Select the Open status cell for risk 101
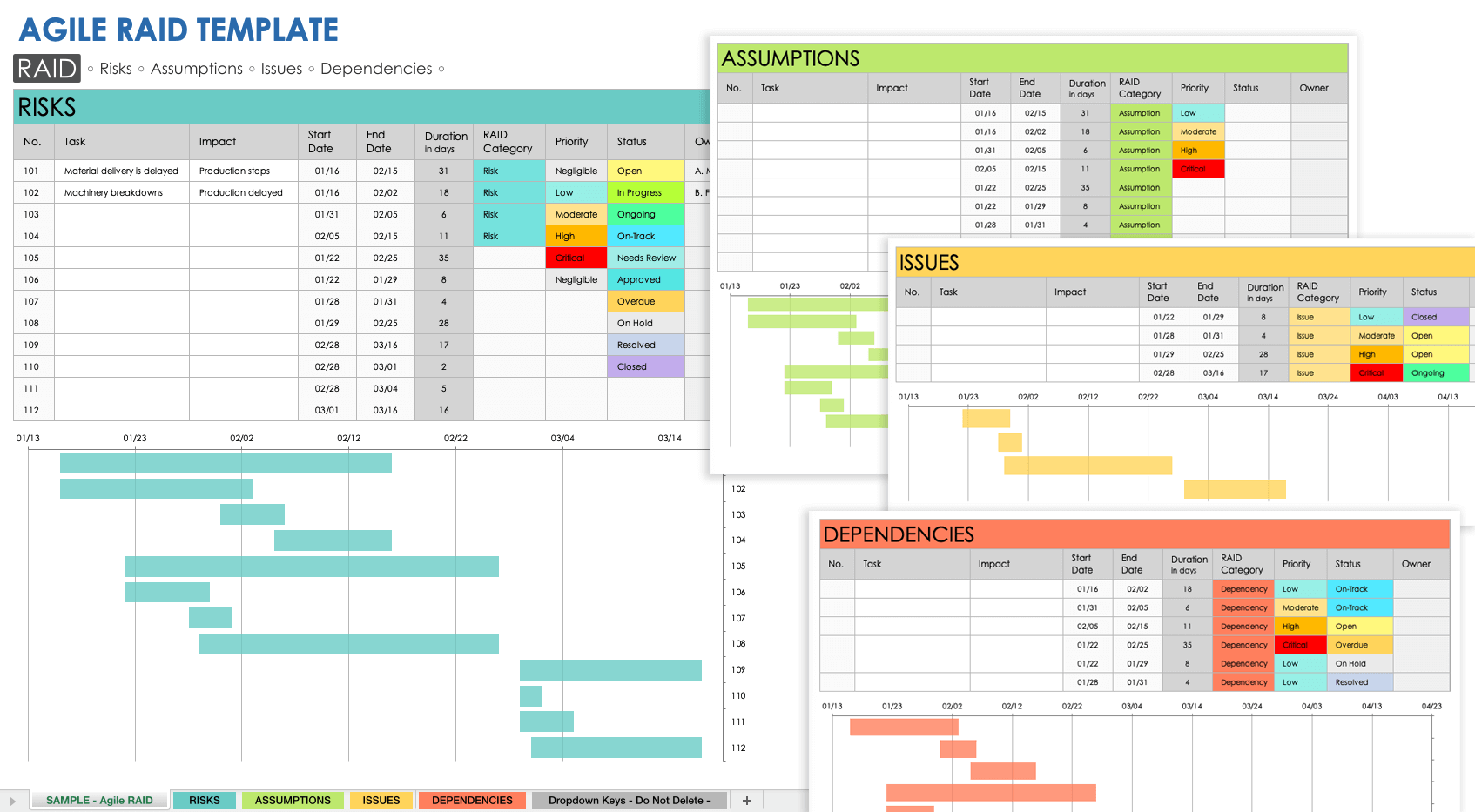This screenshot has height=812, width=1475. (645, 171)
